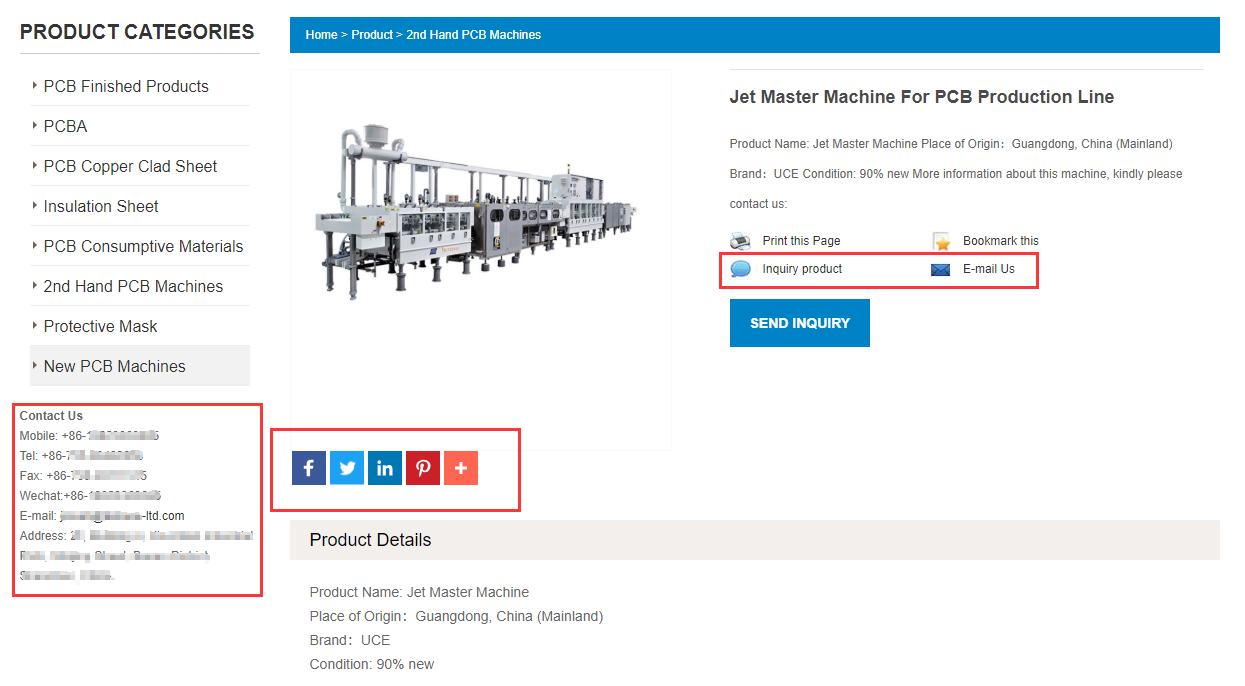Open Product breadcrumb link
The height and width of the screenshot is (686, 1245).
[372, 35]
